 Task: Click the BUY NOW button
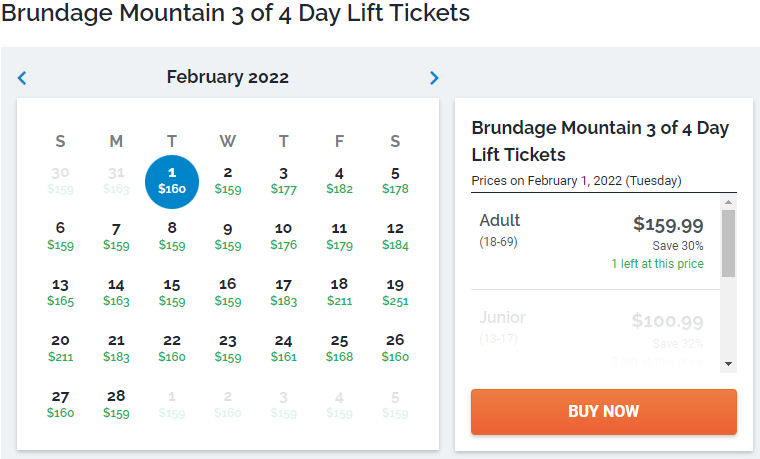pyautogui.click(x=603, y=411)
